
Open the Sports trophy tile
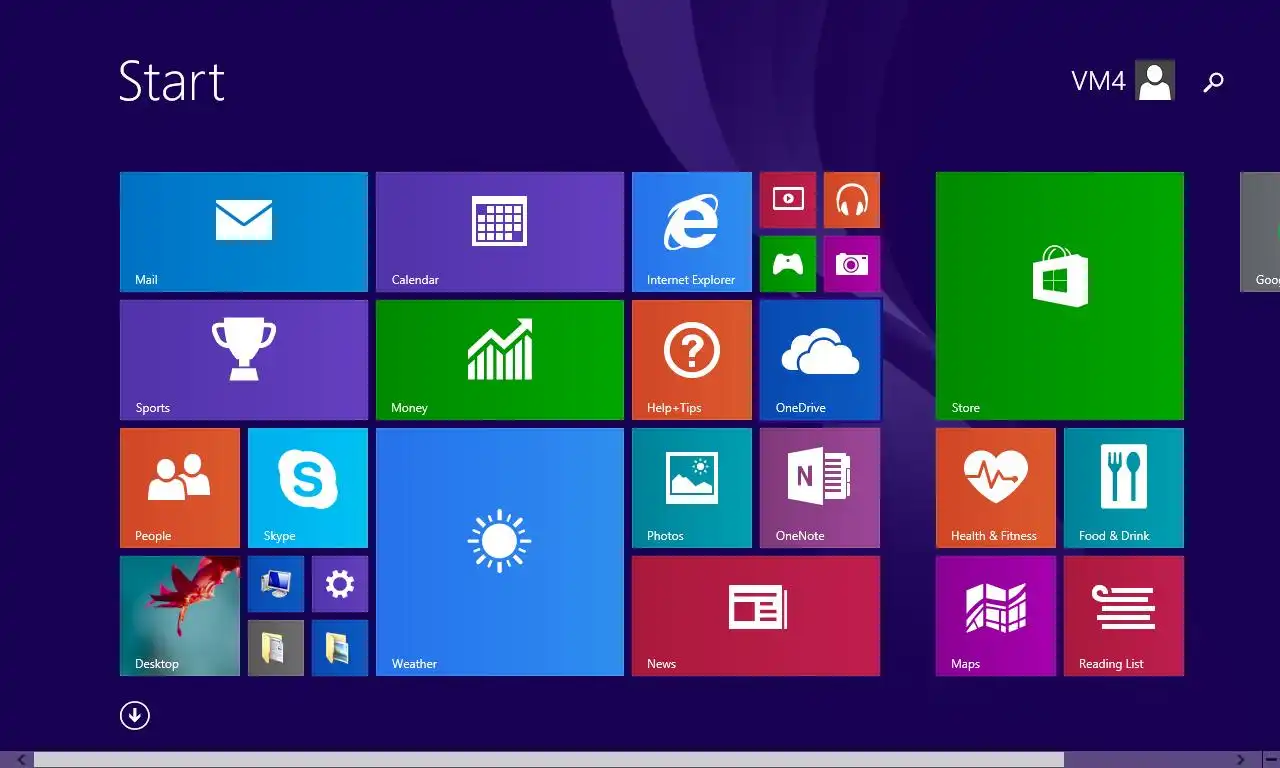click(244, 360)
